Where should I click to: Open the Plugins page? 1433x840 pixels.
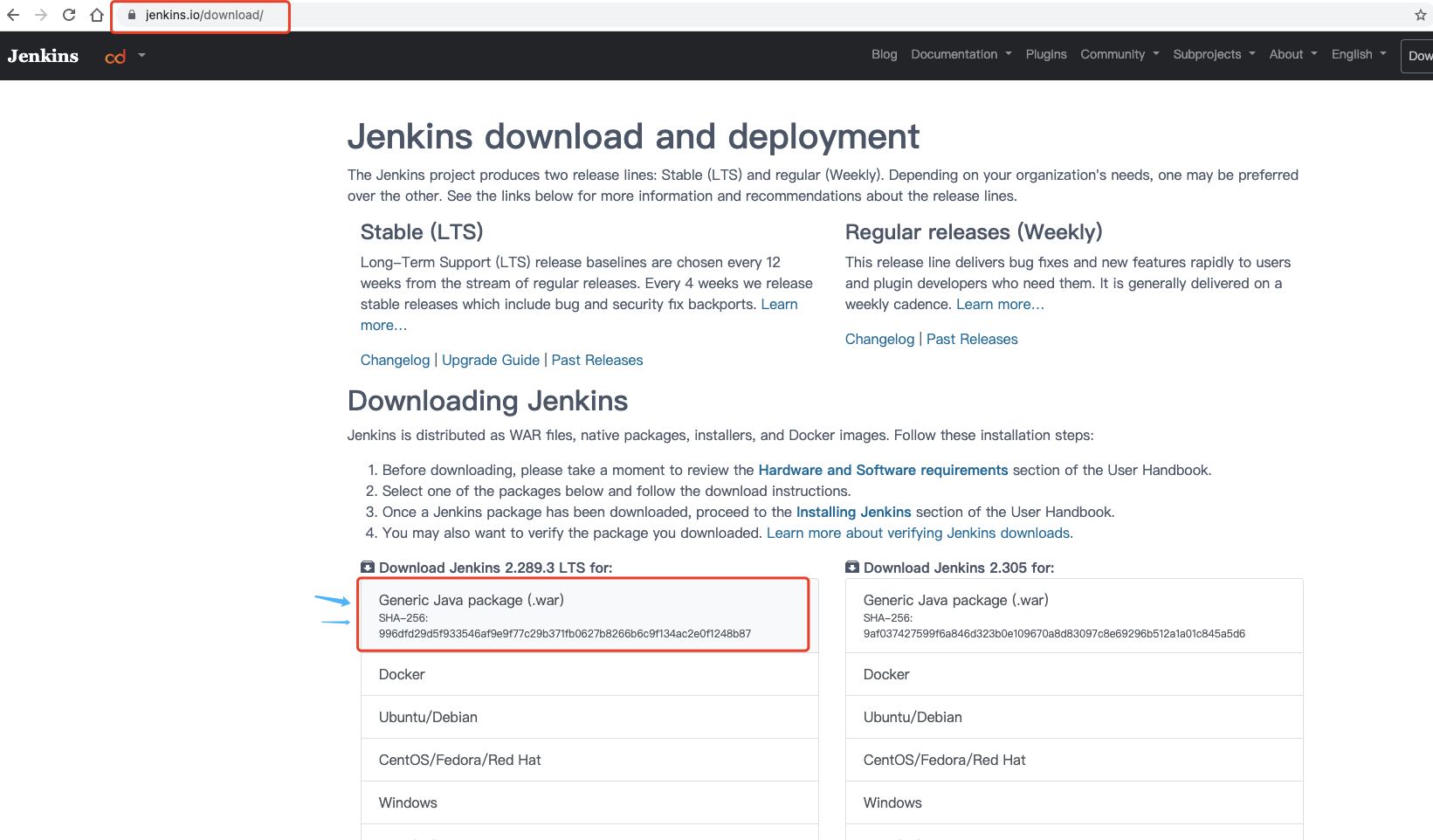pos(1046,54)
